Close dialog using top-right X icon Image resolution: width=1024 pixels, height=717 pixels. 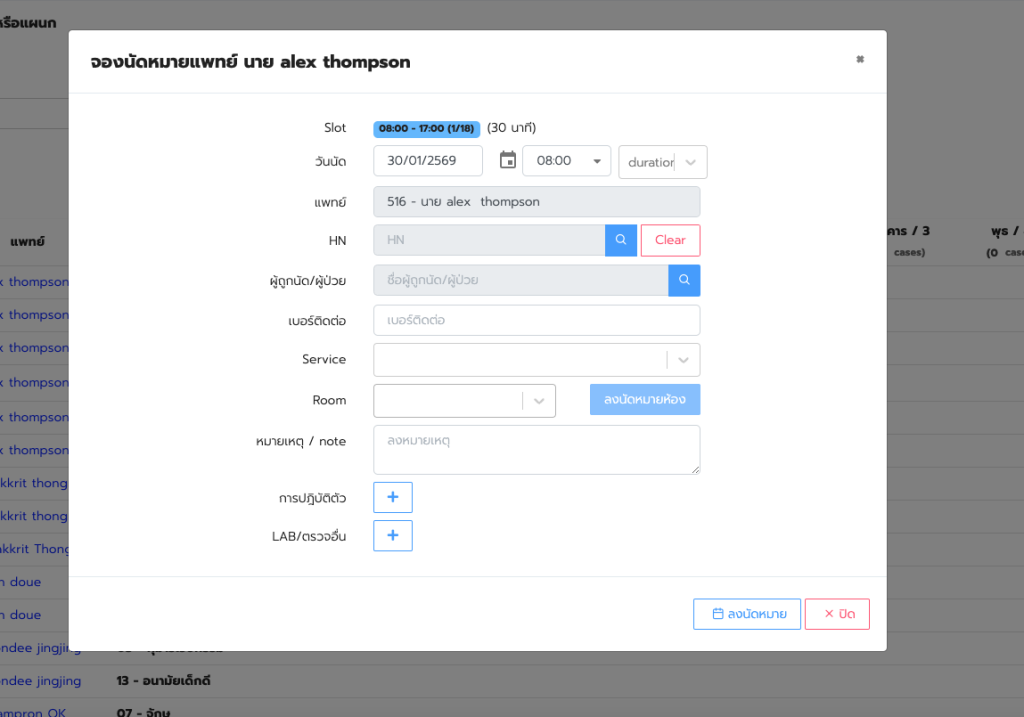point(859,60)
